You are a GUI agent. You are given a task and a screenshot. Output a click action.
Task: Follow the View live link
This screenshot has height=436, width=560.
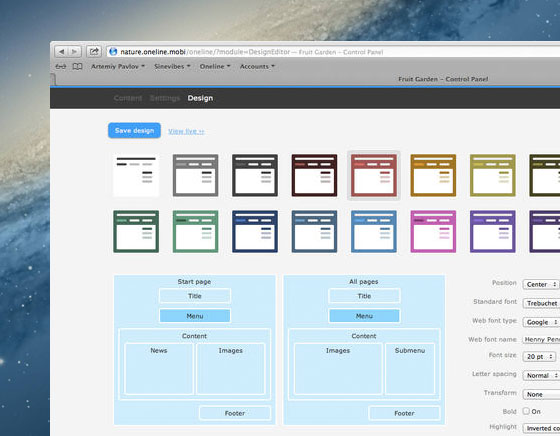point(186,131)
